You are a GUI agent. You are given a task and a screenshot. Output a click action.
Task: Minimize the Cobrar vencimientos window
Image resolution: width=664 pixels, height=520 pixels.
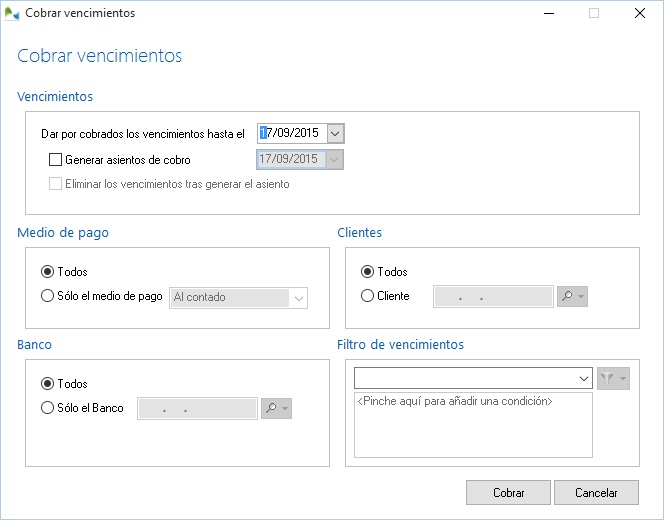tap(549, 13)
